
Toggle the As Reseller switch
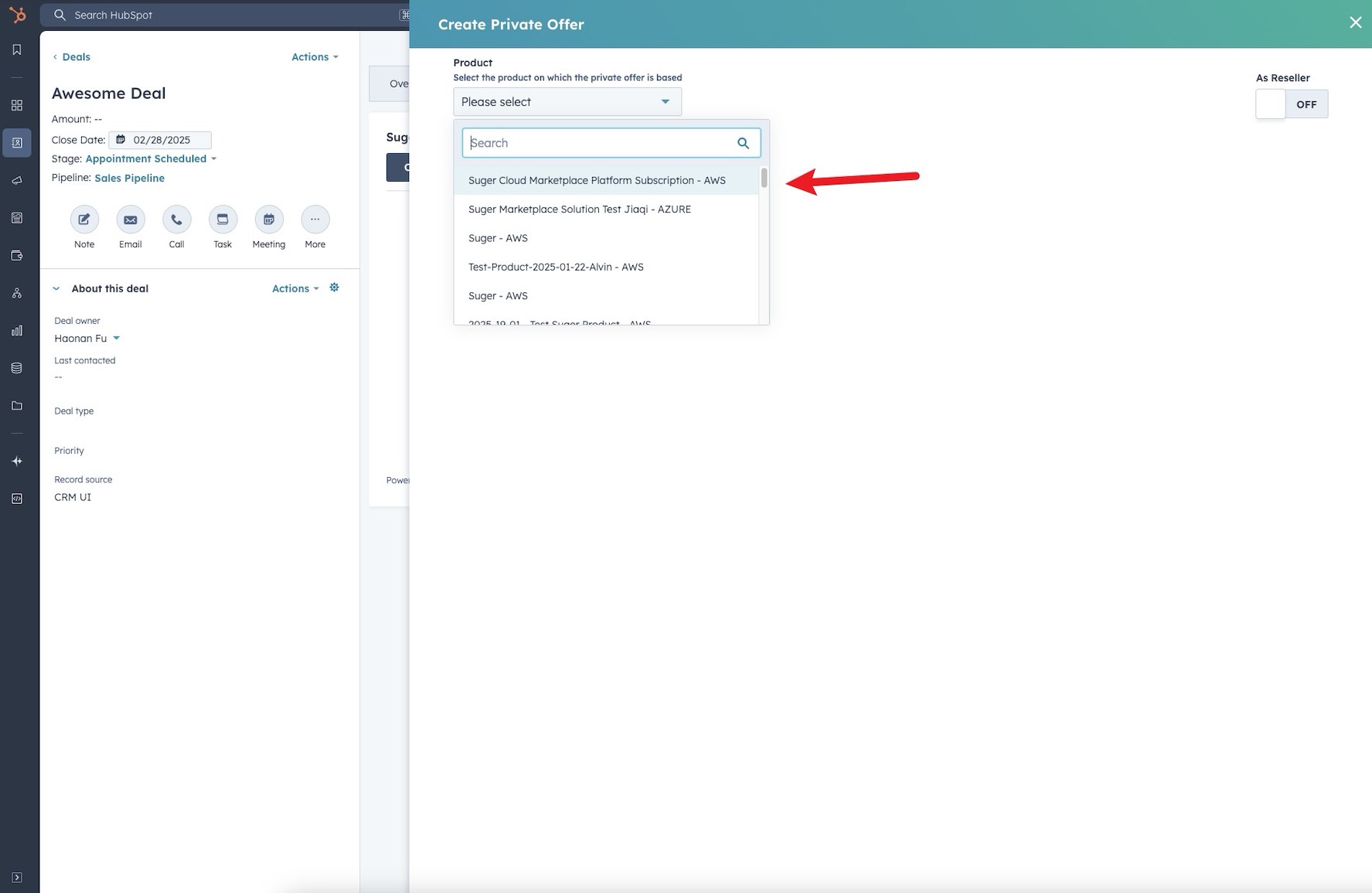[x=1291, y=104]
